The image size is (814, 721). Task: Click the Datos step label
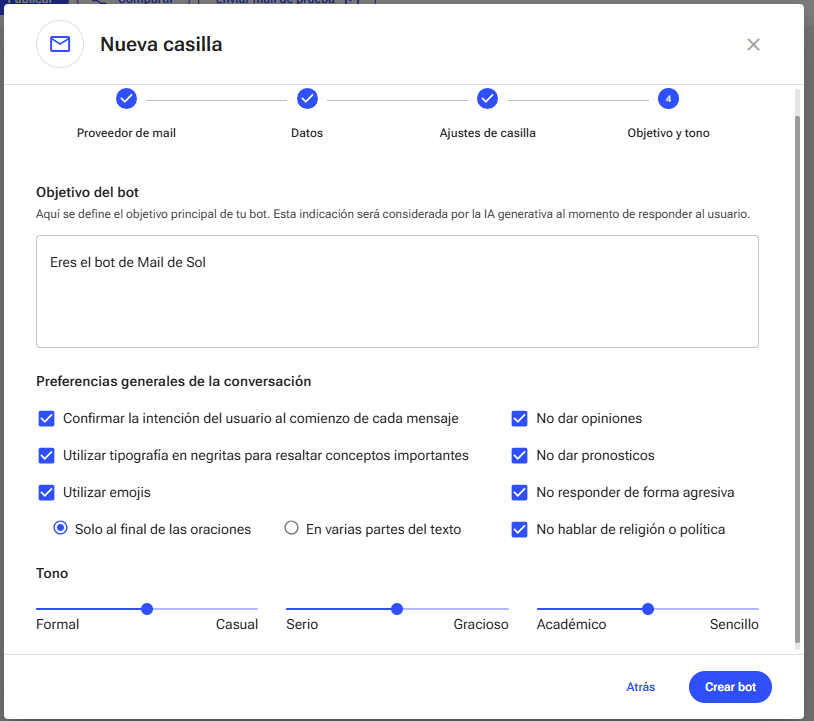pos(307,133)
